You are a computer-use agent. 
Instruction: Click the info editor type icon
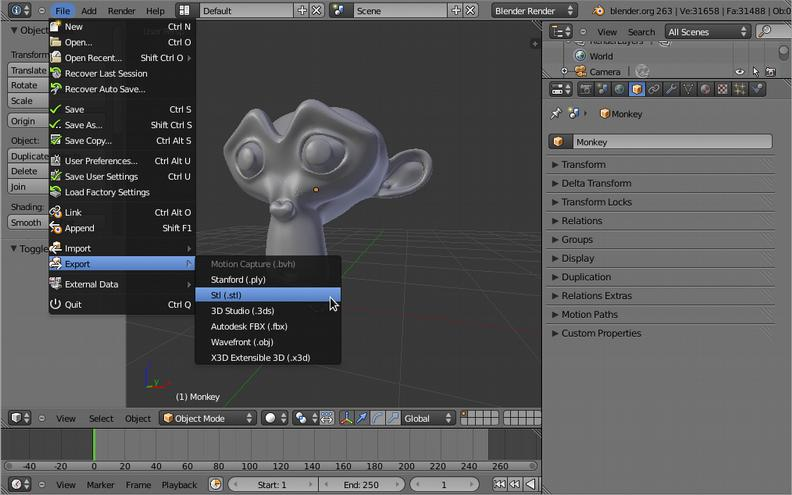click(x=20, y=11)
